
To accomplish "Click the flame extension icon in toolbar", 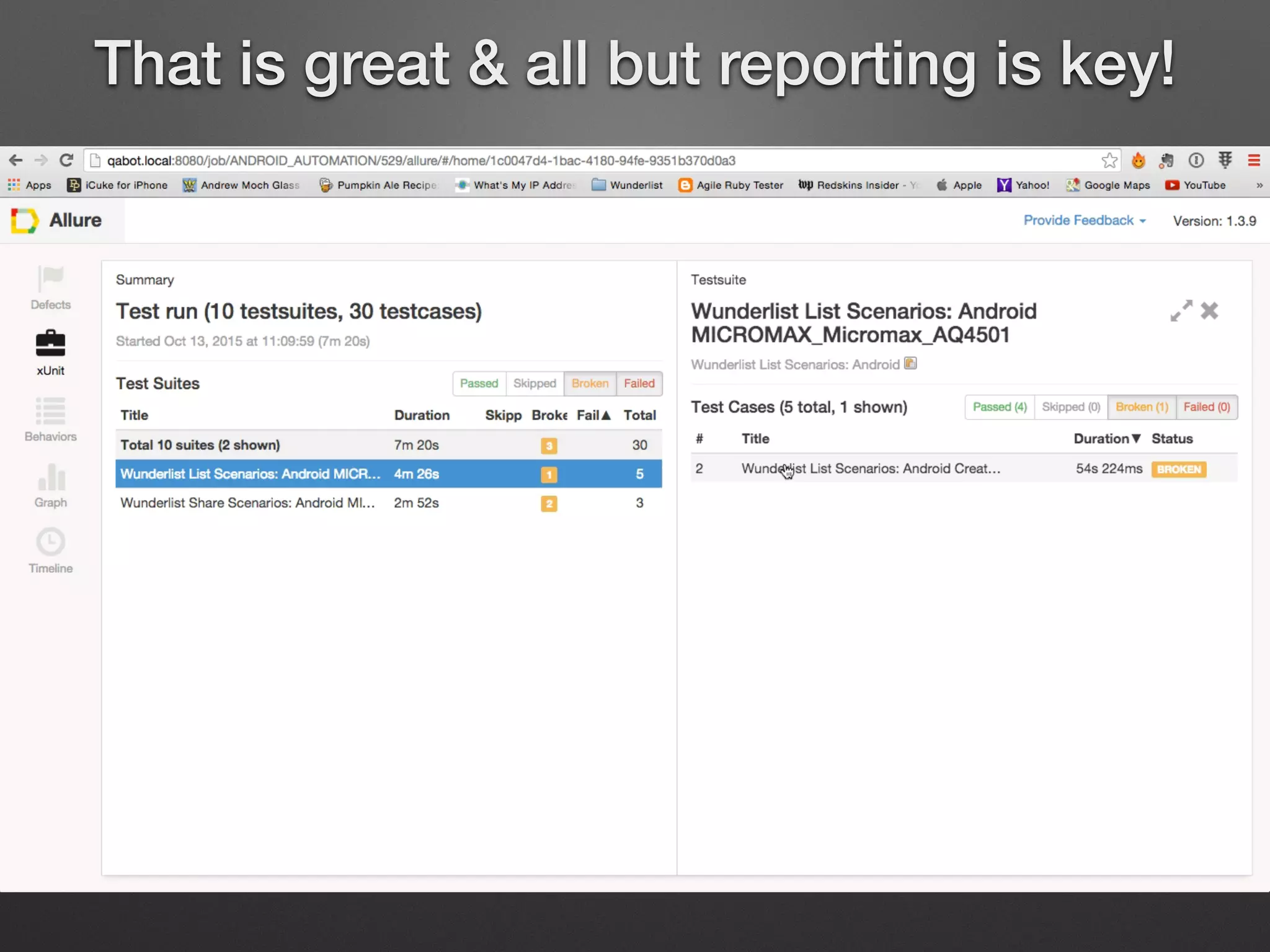I will pos(1138,161).
